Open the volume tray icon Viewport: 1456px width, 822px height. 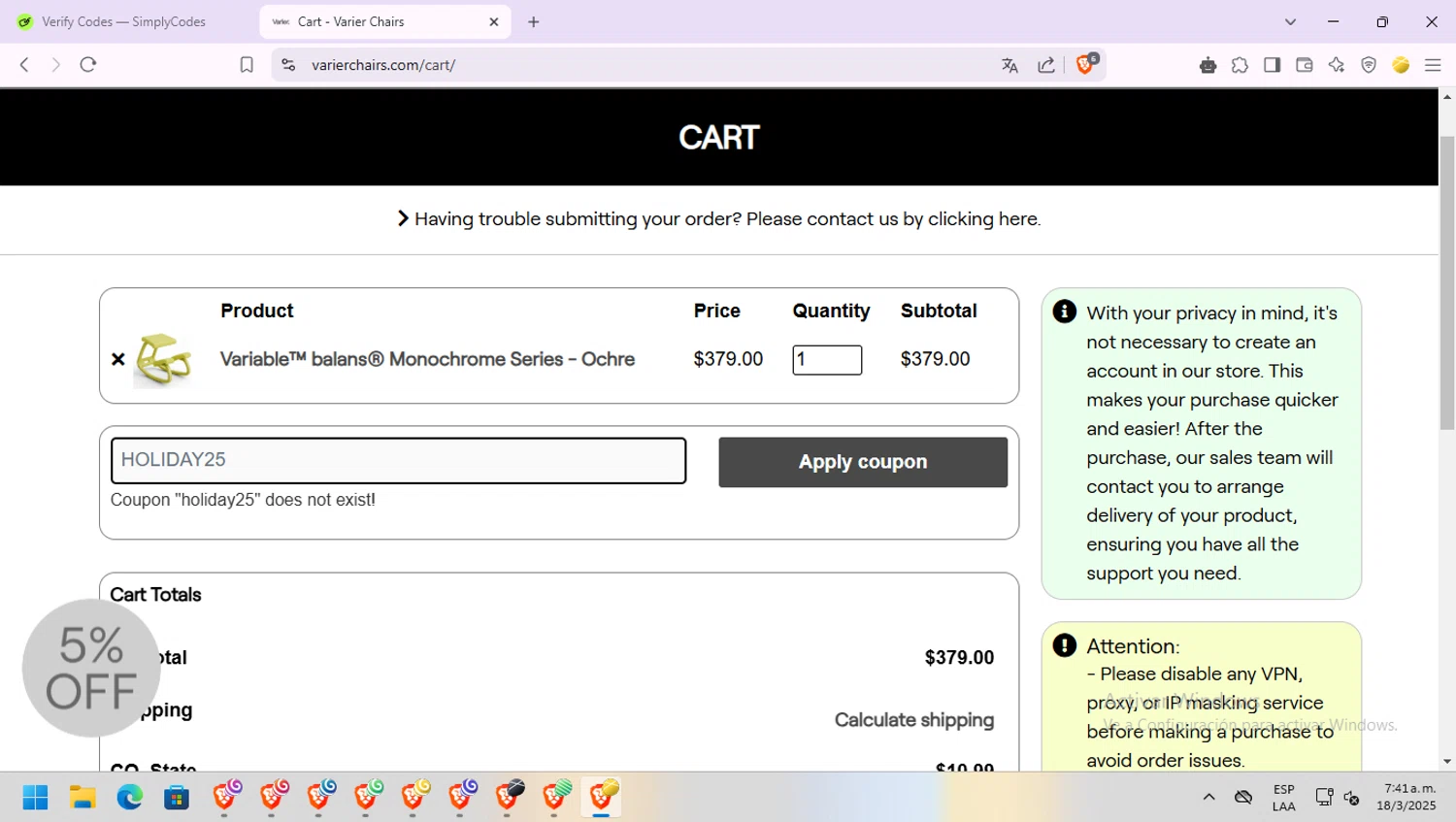tap(1351, 798)
